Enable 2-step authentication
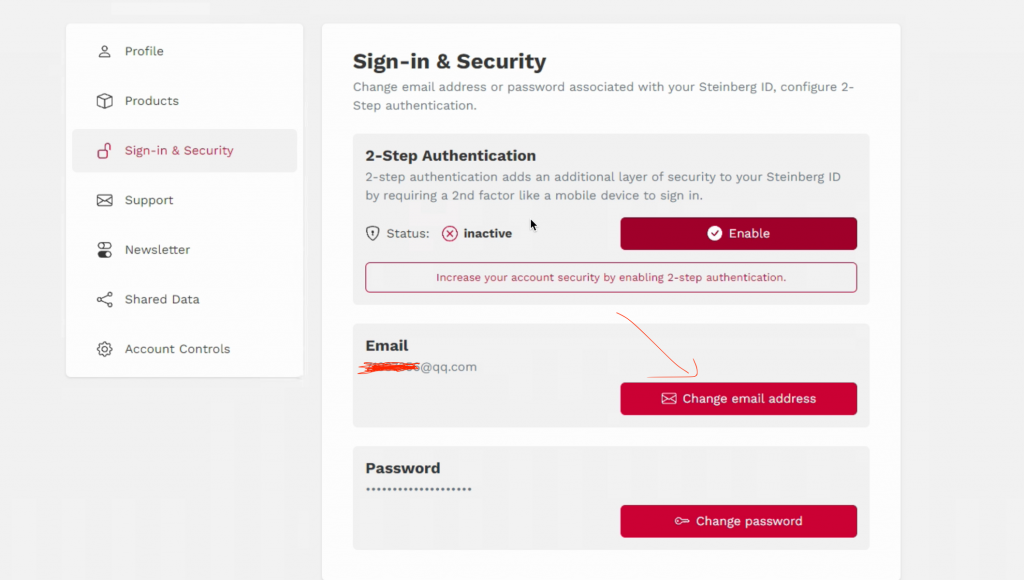 click(739, 233)
